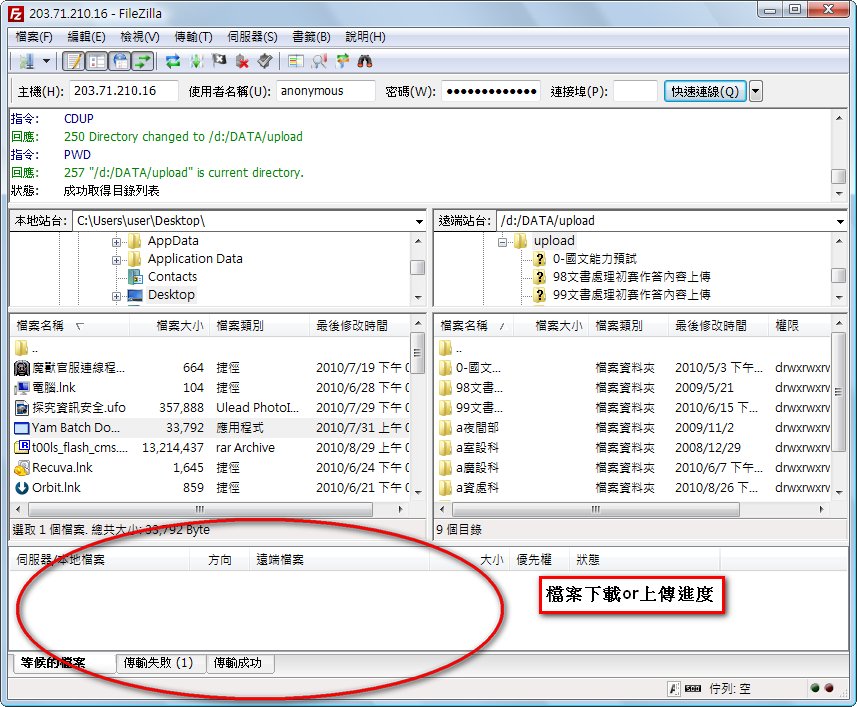Select remote folder a夜間部
857x707 pixels.
634,427
